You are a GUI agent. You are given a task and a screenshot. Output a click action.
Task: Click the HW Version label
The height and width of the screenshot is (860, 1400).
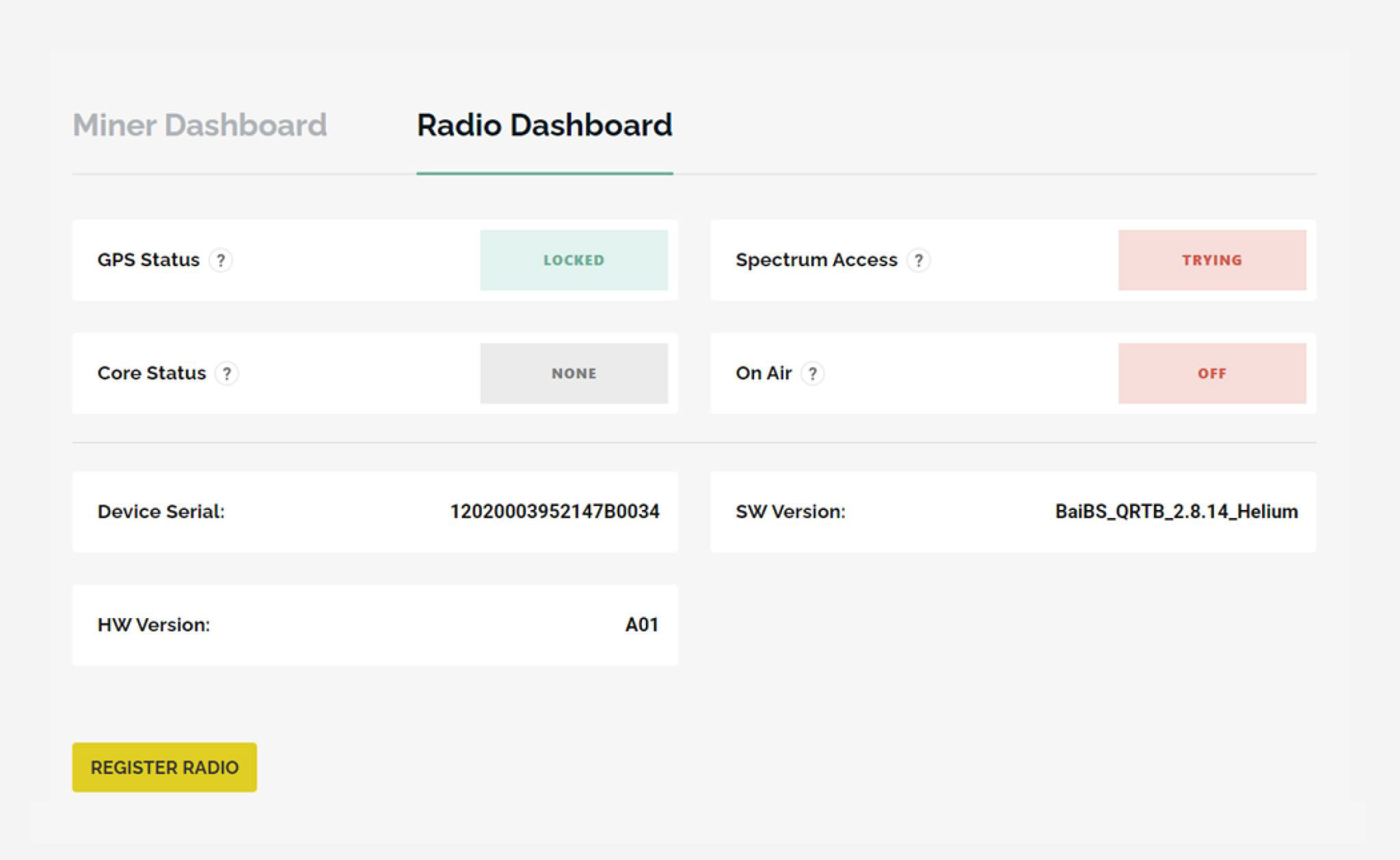[154, 625]
